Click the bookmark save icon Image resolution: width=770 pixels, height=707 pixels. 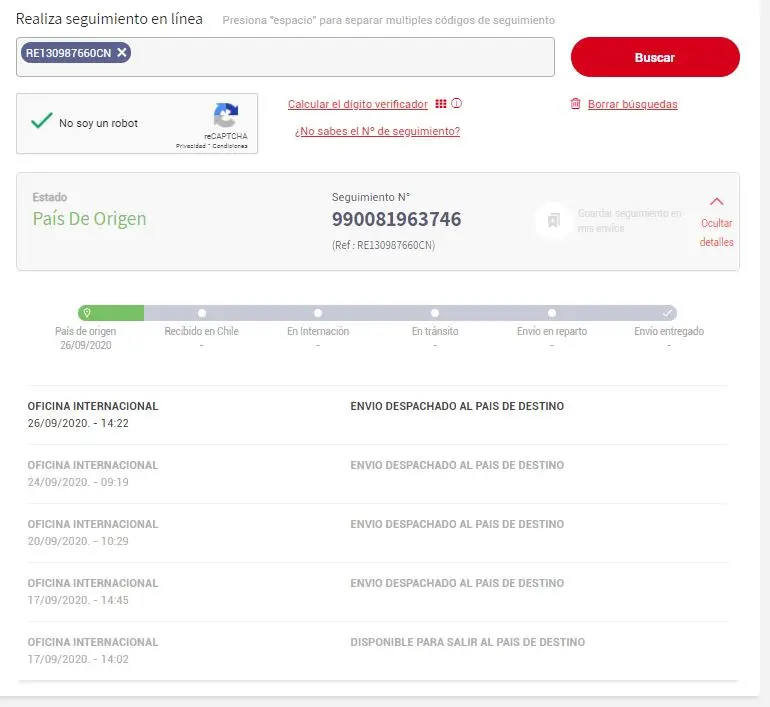553,220
